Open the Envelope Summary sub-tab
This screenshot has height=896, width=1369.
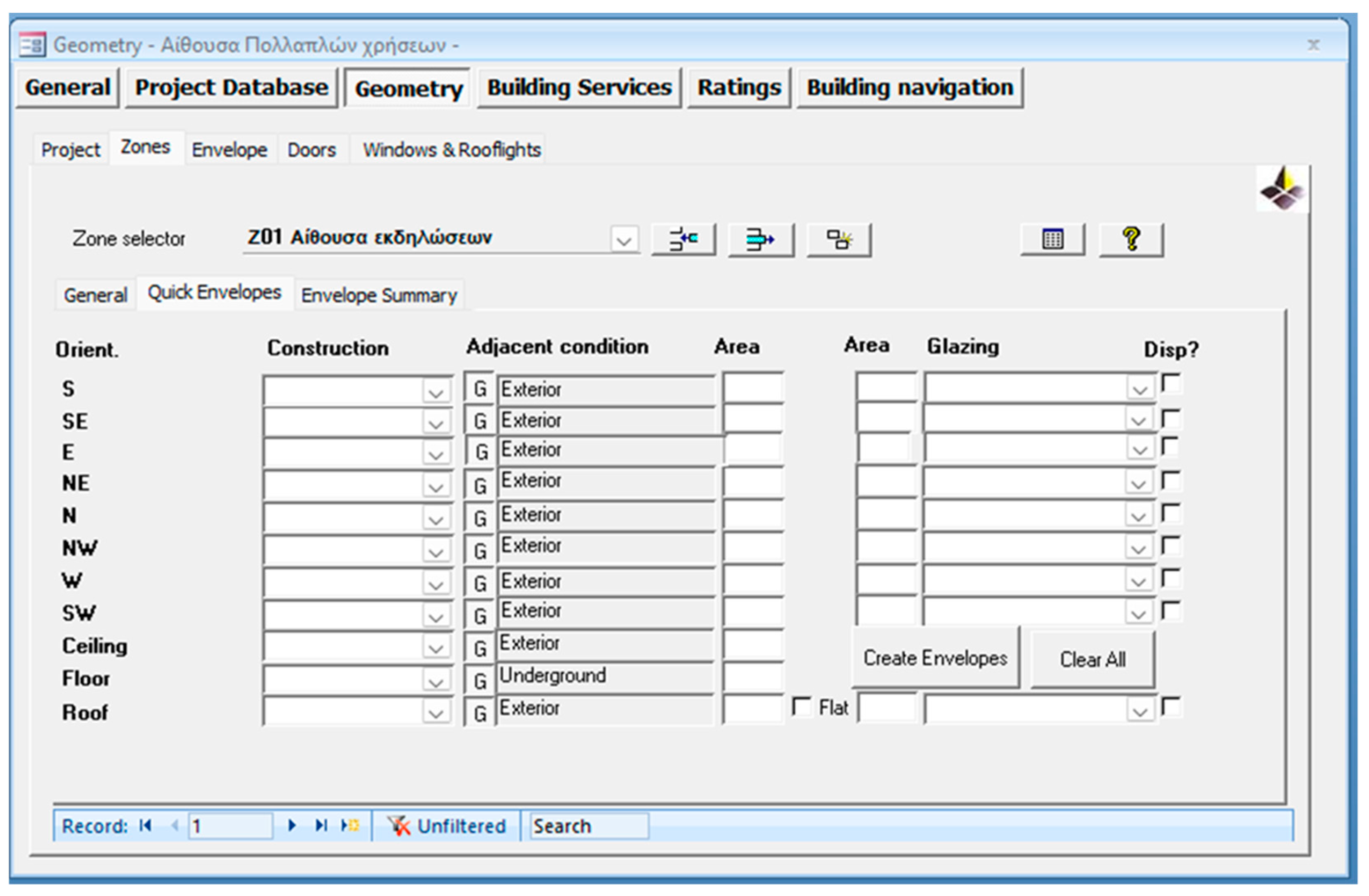tap(379, 295)
